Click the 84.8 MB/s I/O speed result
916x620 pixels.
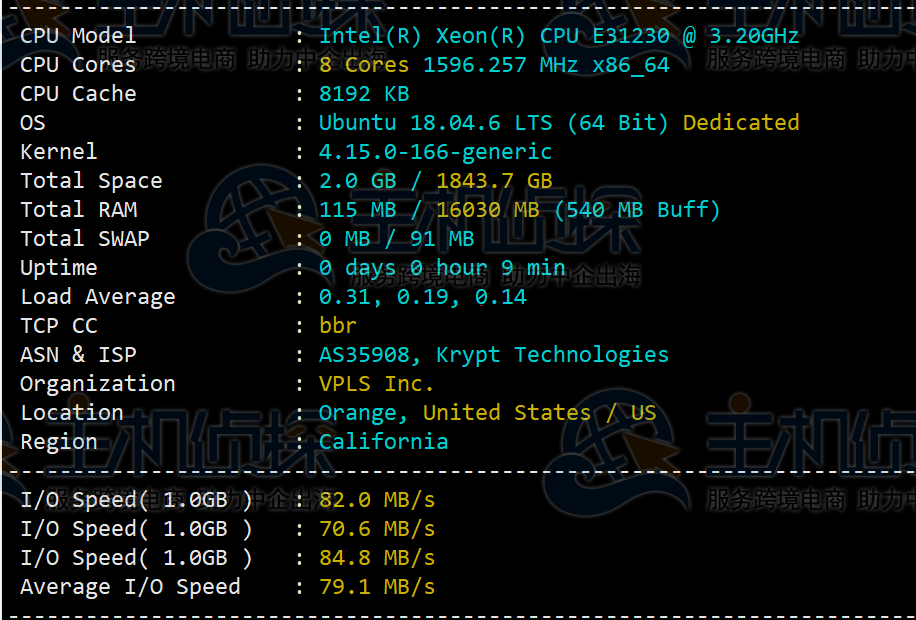pyautogui.click(x=377, y=558)
